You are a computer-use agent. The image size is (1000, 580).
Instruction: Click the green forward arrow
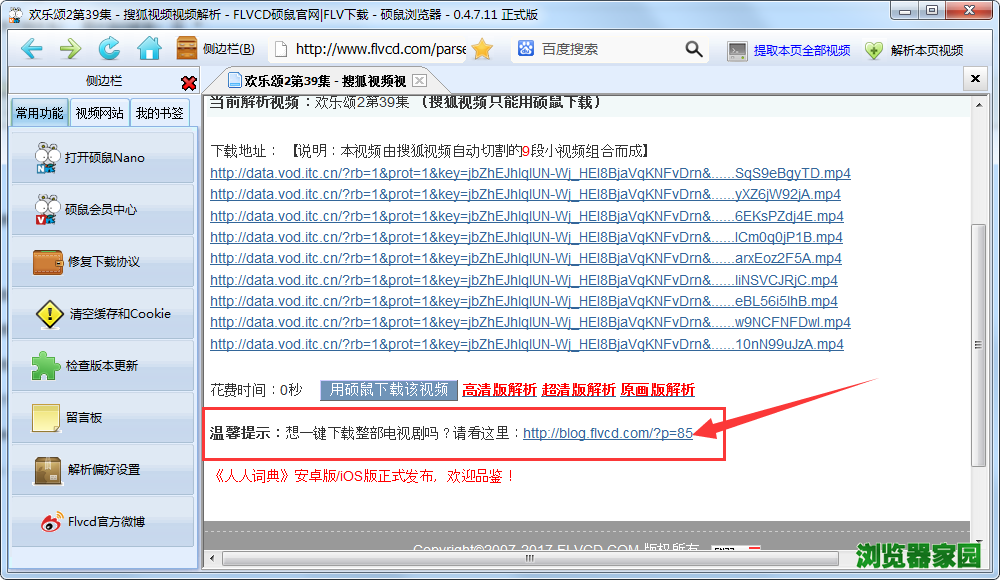70,49
